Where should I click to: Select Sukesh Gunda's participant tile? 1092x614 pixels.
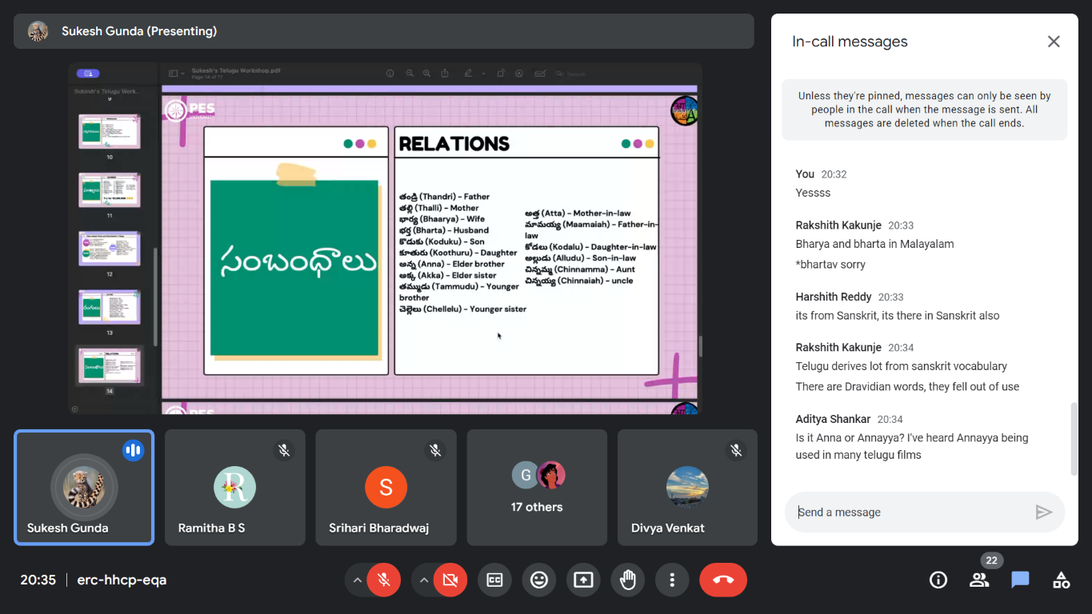click(84, 488)
